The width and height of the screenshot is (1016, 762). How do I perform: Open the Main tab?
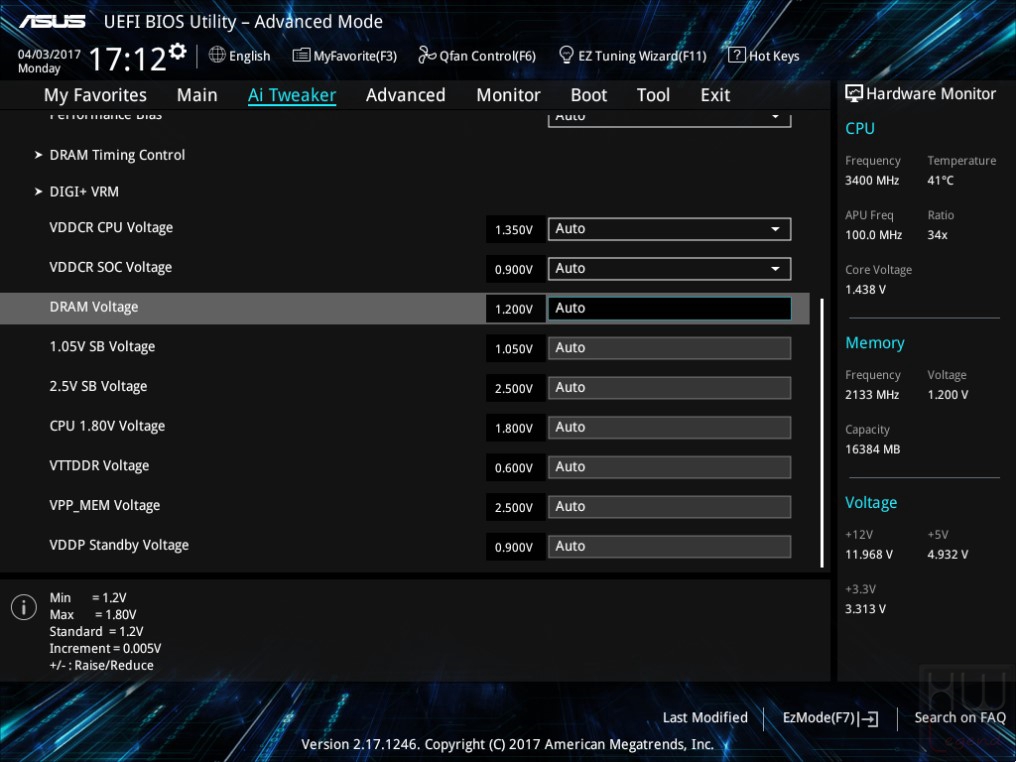(x=197, y=95)
